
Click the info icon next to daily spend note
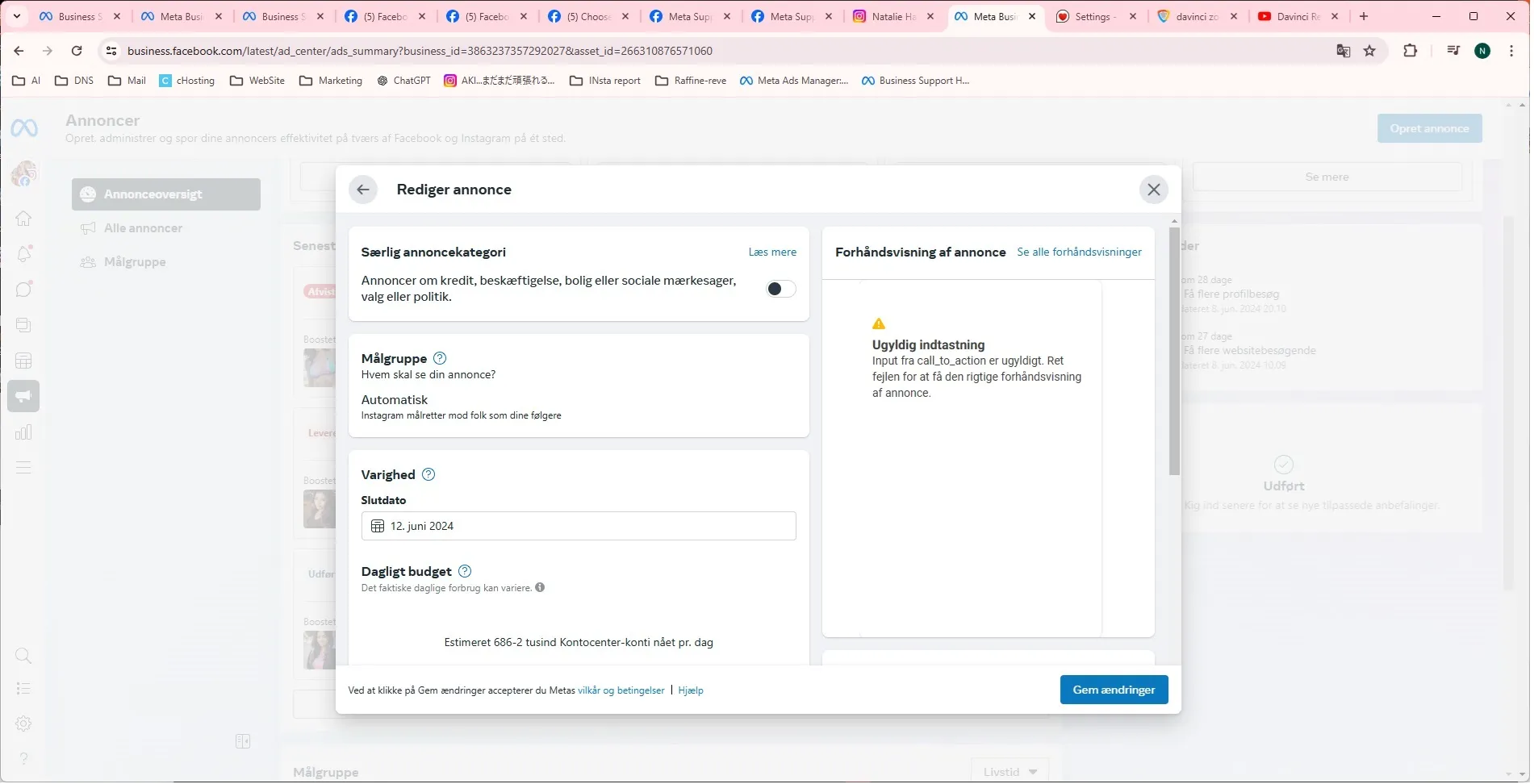541,589
